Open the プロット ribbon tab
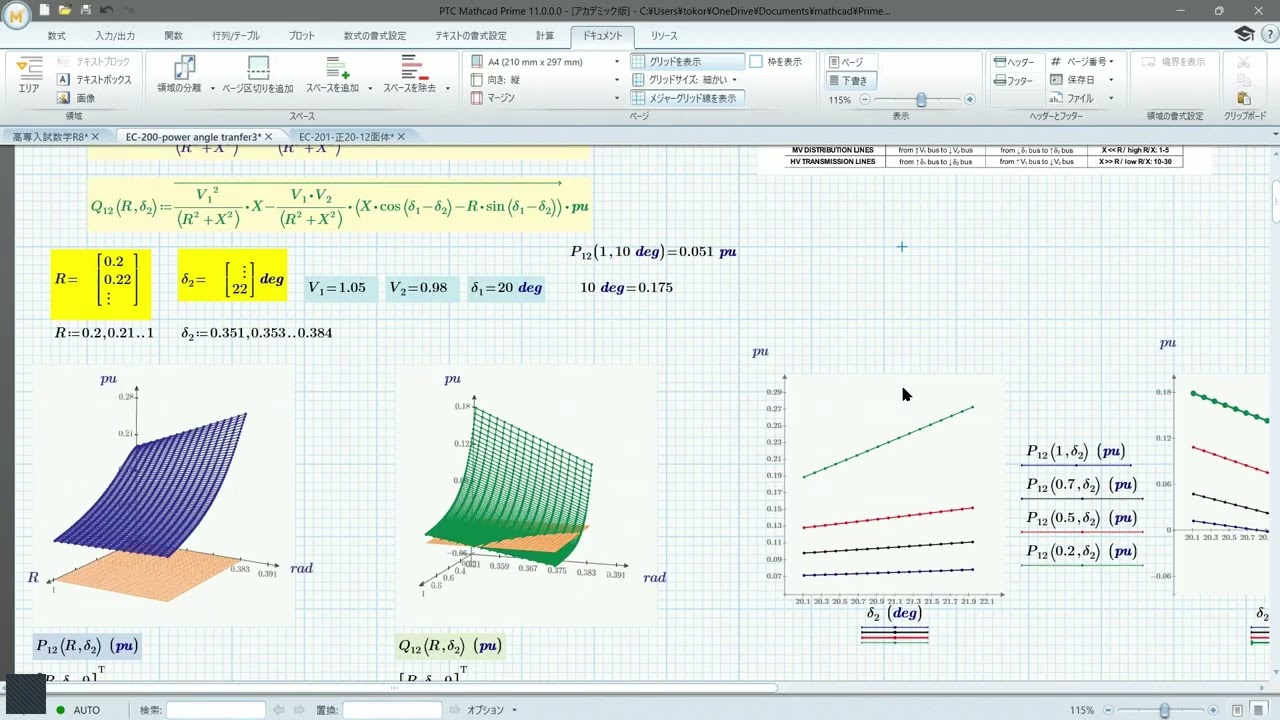The width and height of the screenshot is (1280, 720). 301,36
